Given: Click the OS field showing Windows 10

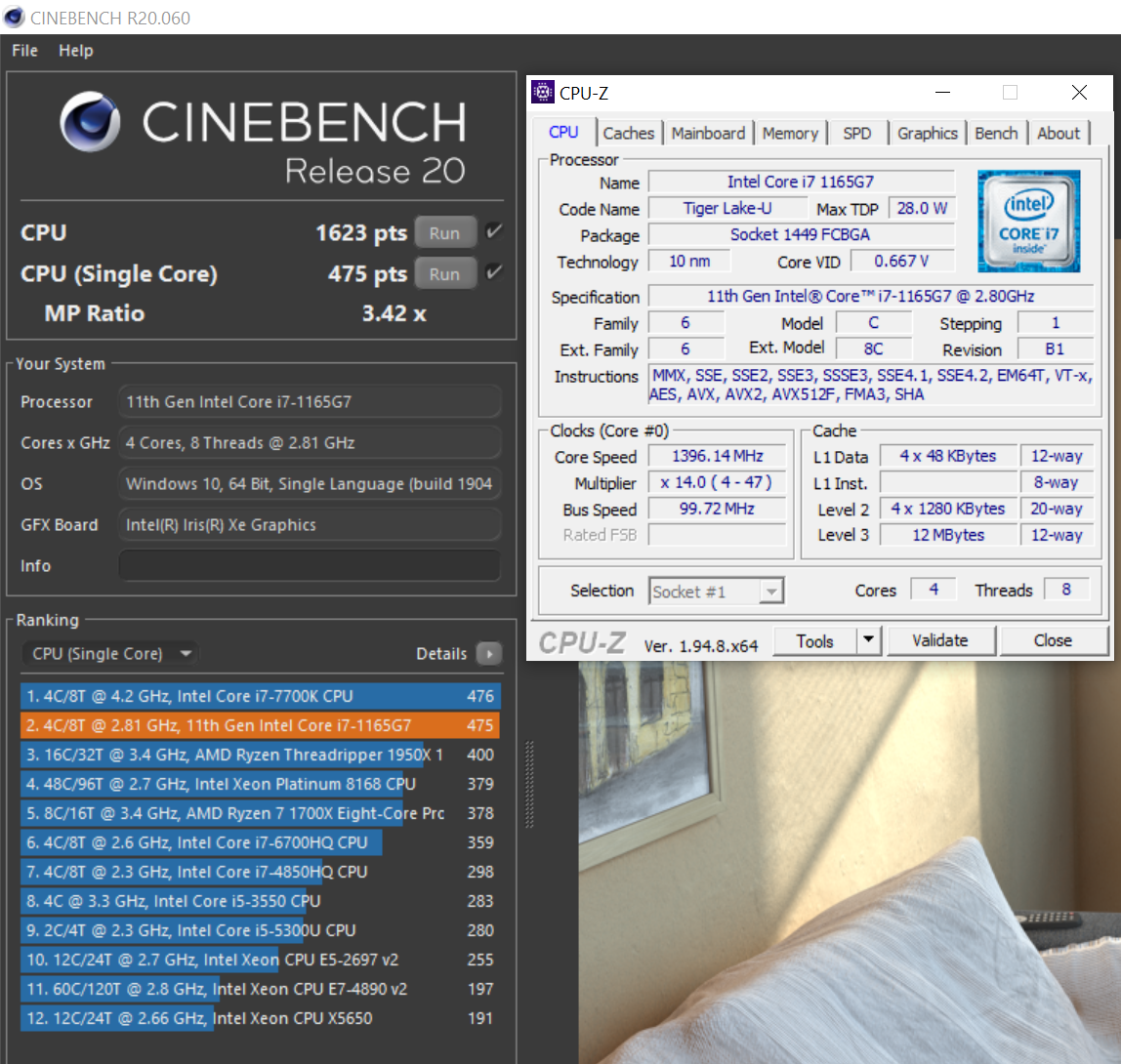Looking at the screenshot, I should coord(310,484).
